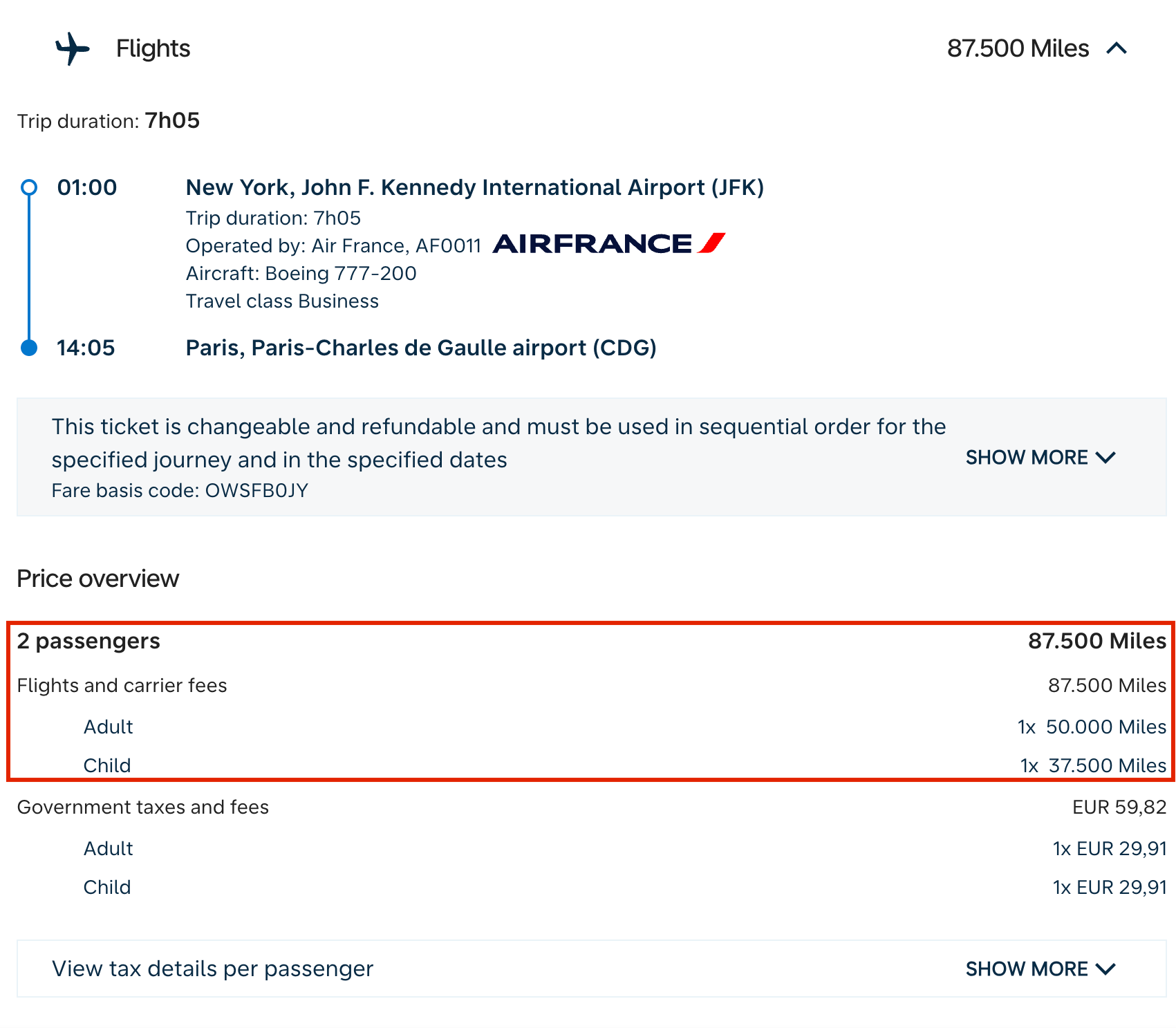Click the airplane icon beside Flights
This screenshot has height=1028, width=1176.
[x=73, y=48]
